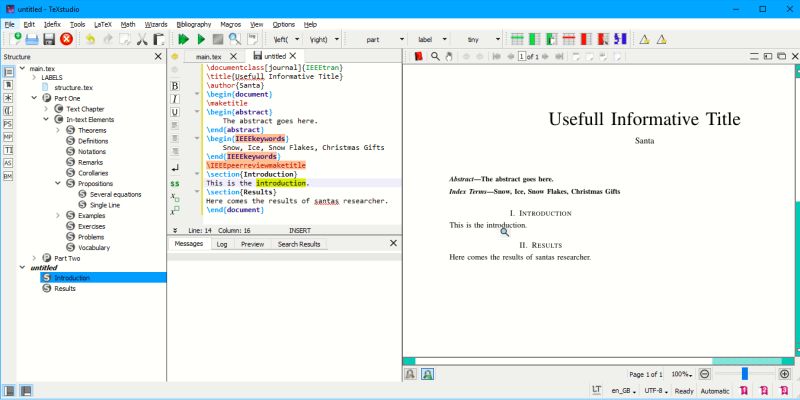Close the Structure panel
Viewport: 800px width, 400px height.
click(x=158, y=57)
